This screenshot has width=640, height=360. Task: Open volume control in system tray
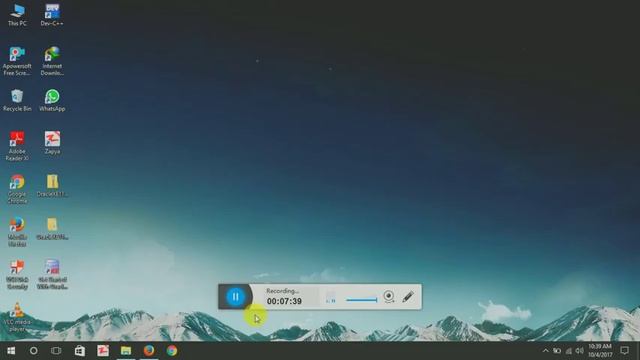pos(580,351)
